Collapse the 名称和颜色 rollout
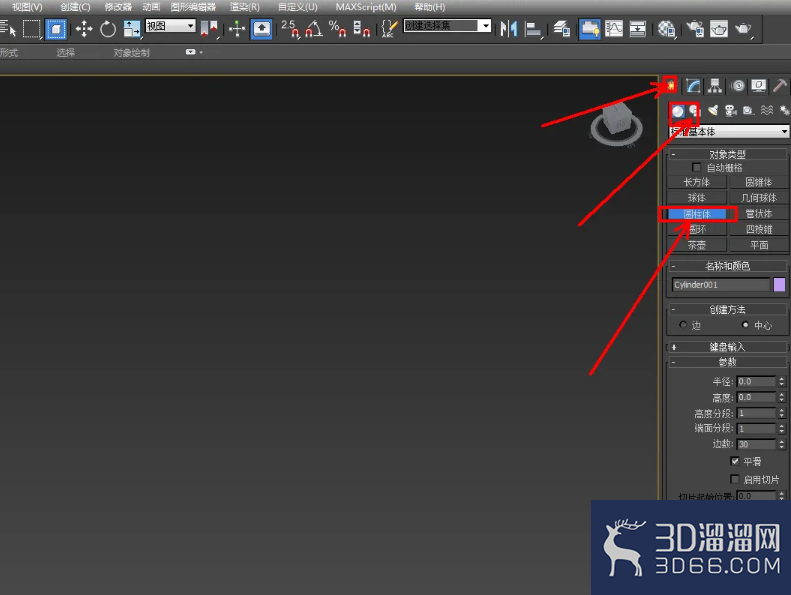The width and height of the screenshot is (791, 595). click(x=727, y=266)
